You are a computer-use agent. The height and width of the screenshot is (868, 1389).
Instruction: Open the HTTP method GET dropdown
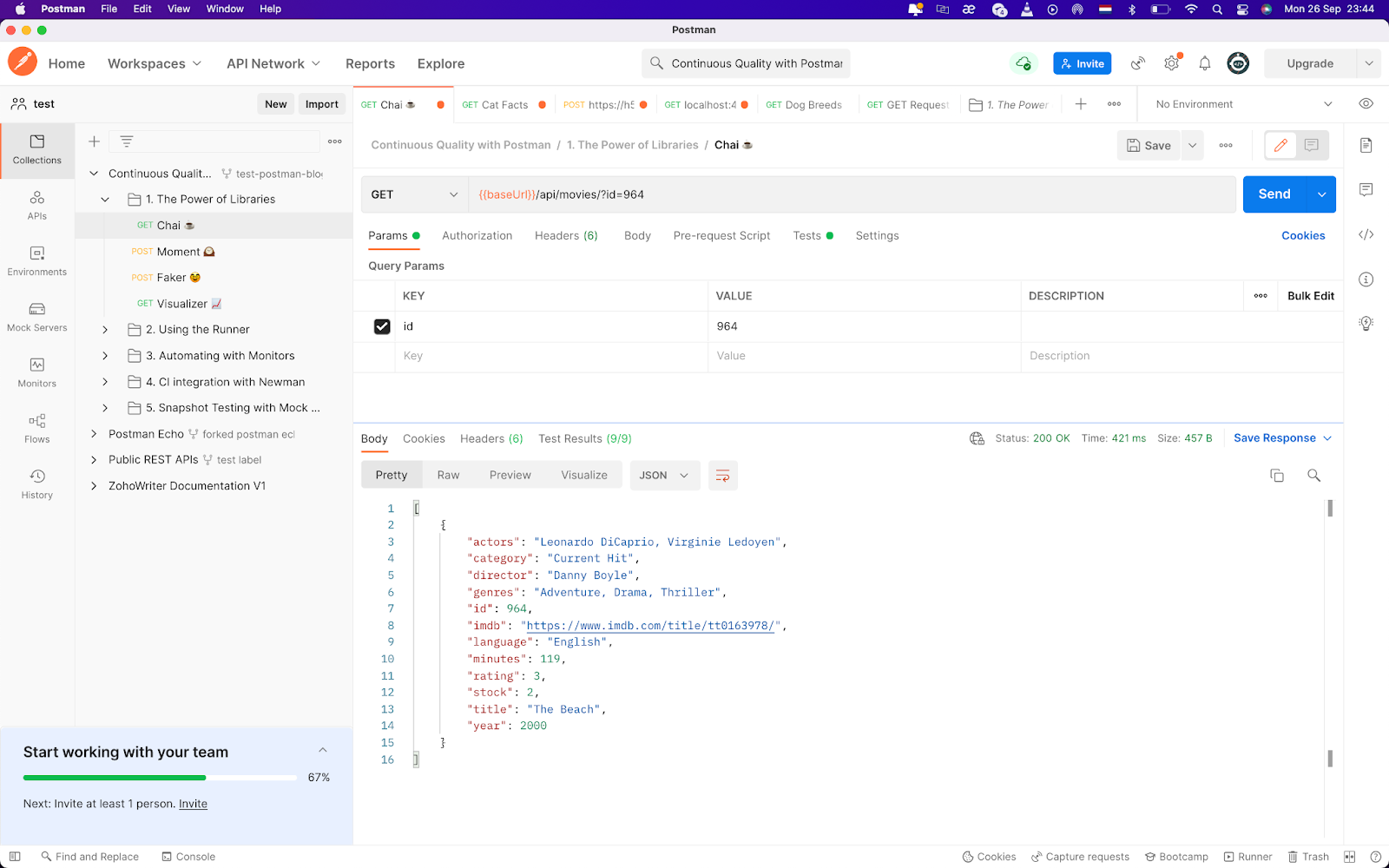(414, 194)
